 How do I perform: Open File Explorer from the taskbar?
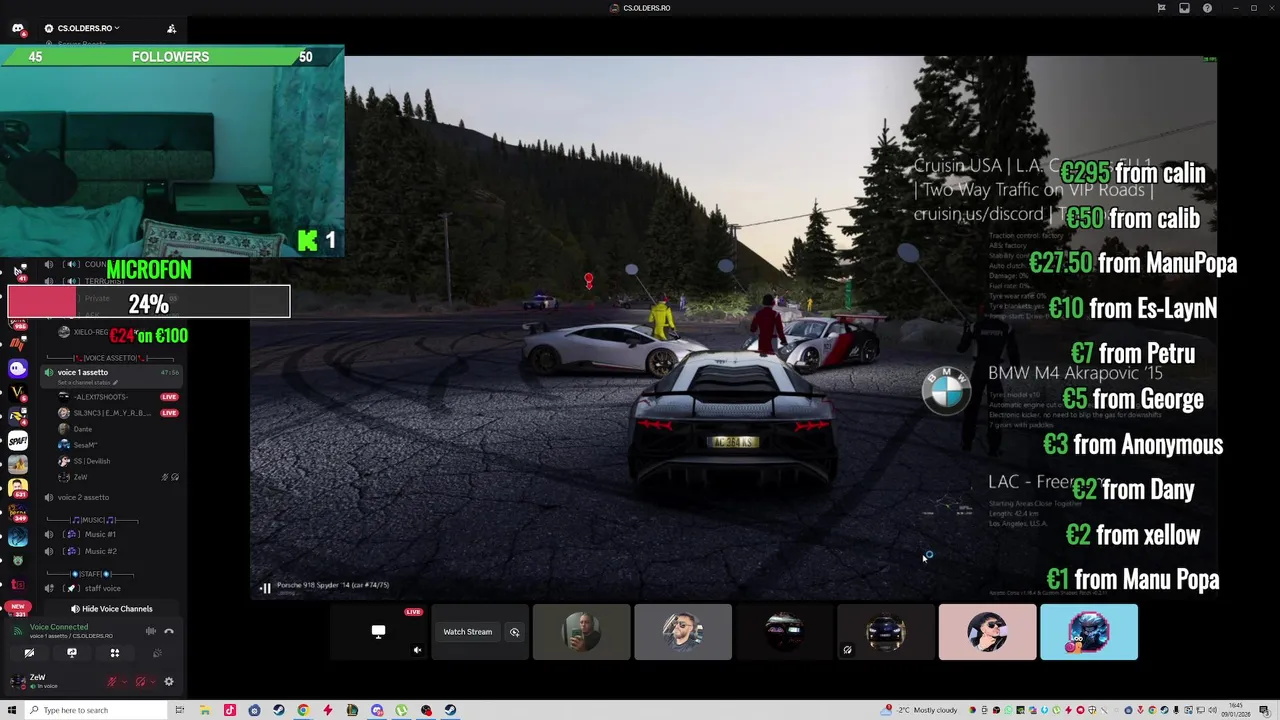(205, 710)
